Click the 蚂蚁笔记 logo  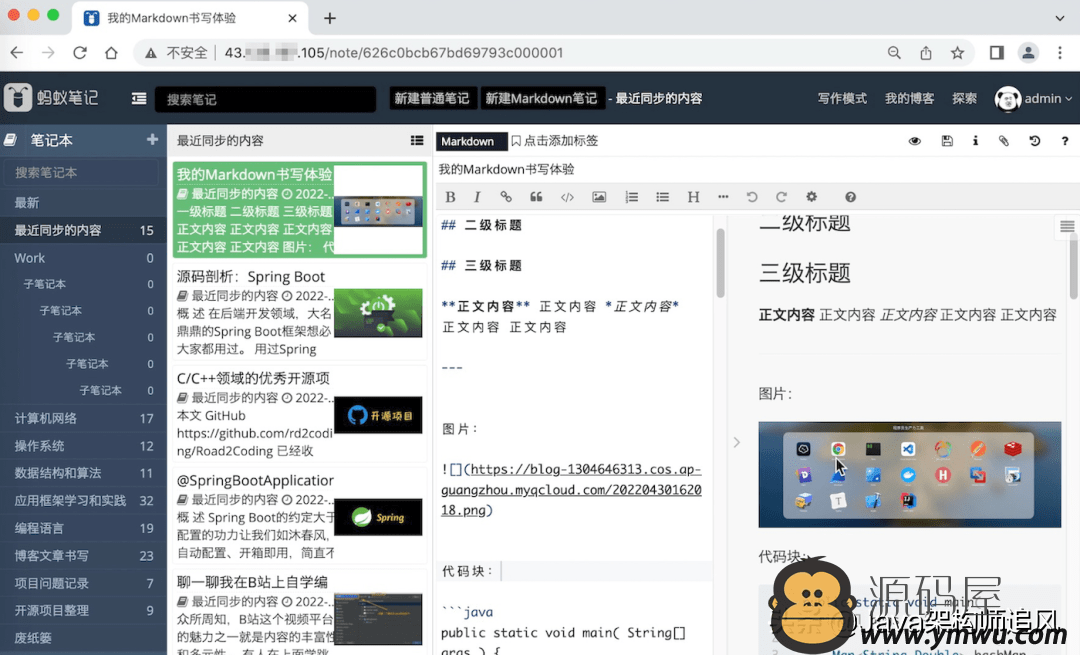tap(52, 98)
